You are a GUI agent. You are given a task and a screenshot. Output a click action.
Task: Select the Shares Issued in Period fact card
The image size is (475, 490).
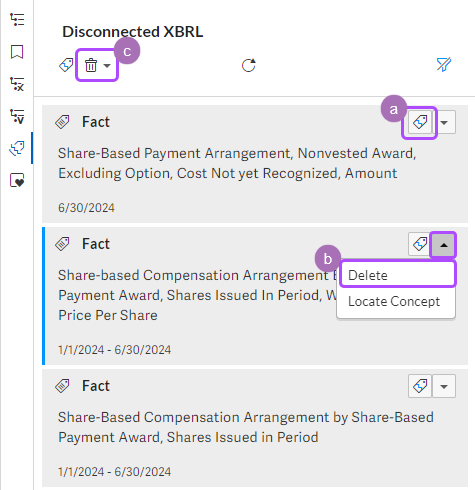255,428
